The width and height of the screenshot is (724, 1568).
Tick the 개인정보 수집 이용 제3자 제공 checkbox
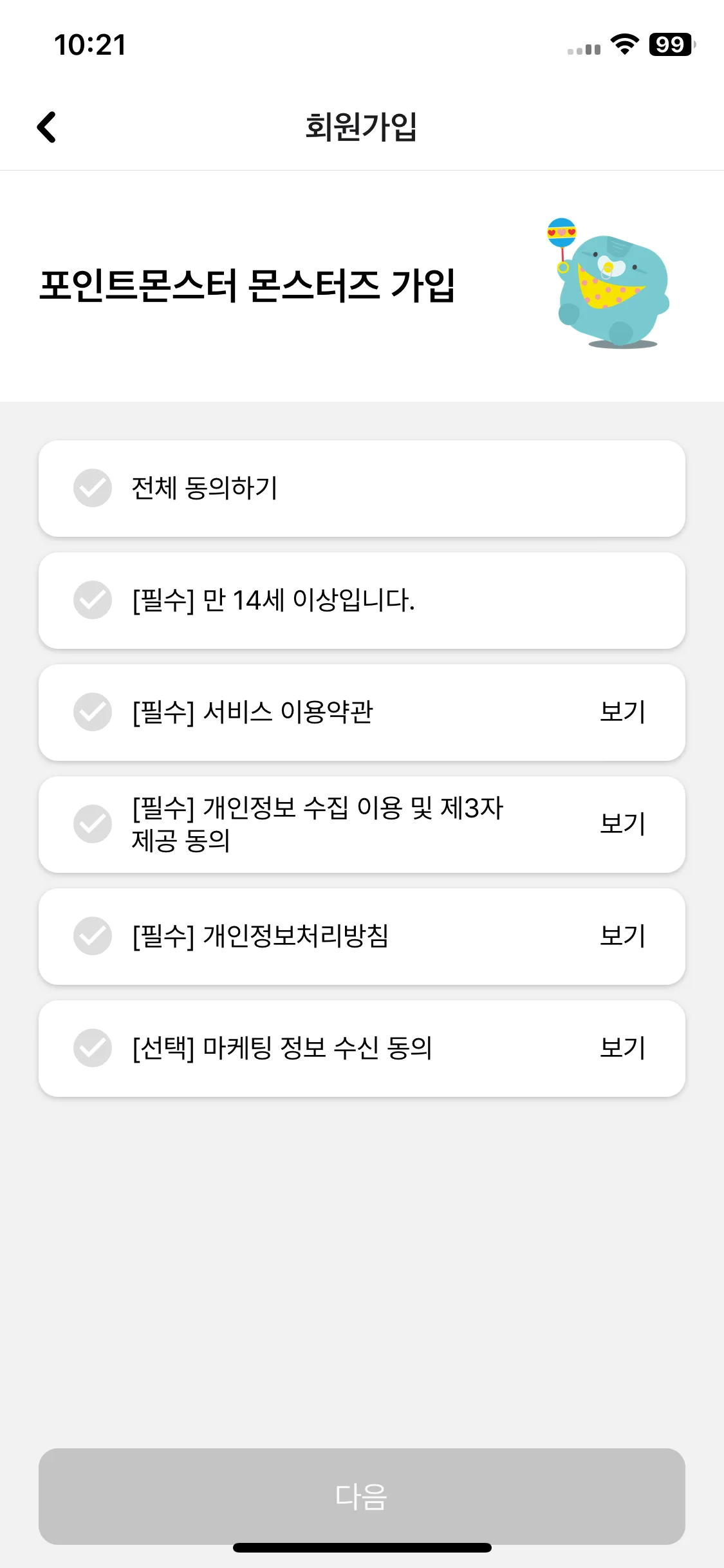tap(93, 824)
